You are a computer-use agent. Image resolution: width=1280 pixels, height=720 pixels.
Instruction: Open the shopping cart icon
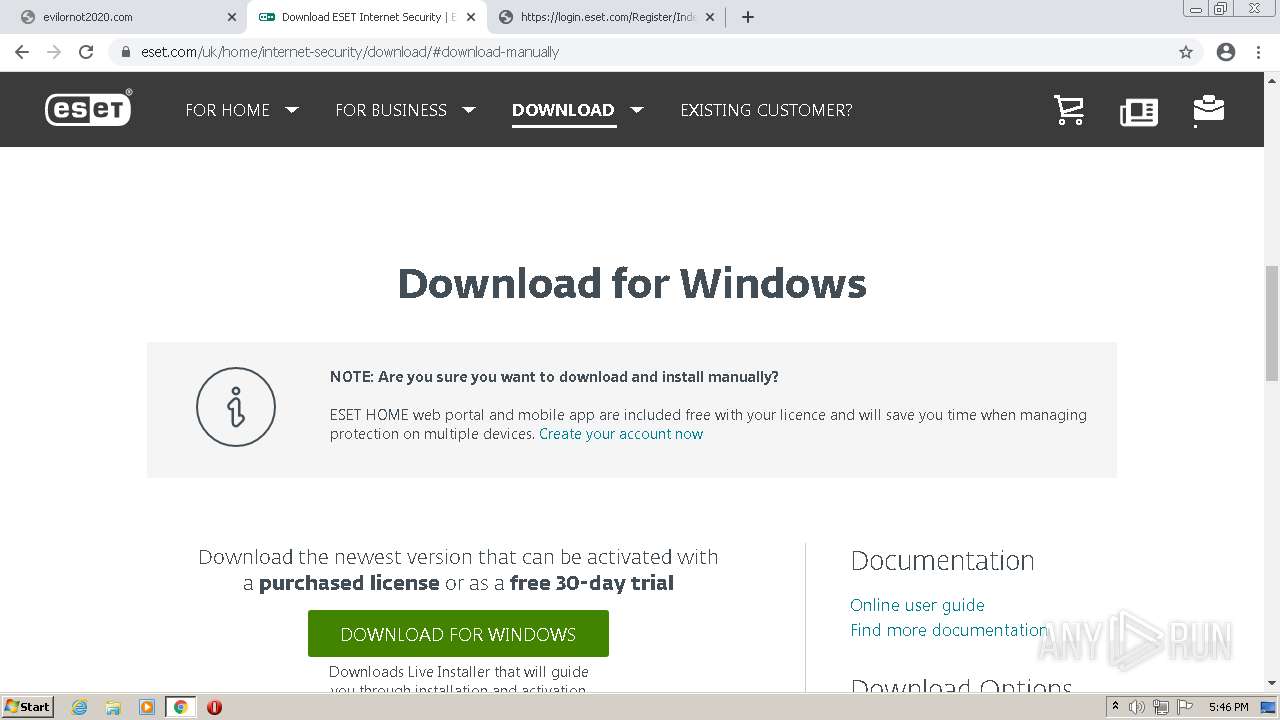tap(1069, 110)
